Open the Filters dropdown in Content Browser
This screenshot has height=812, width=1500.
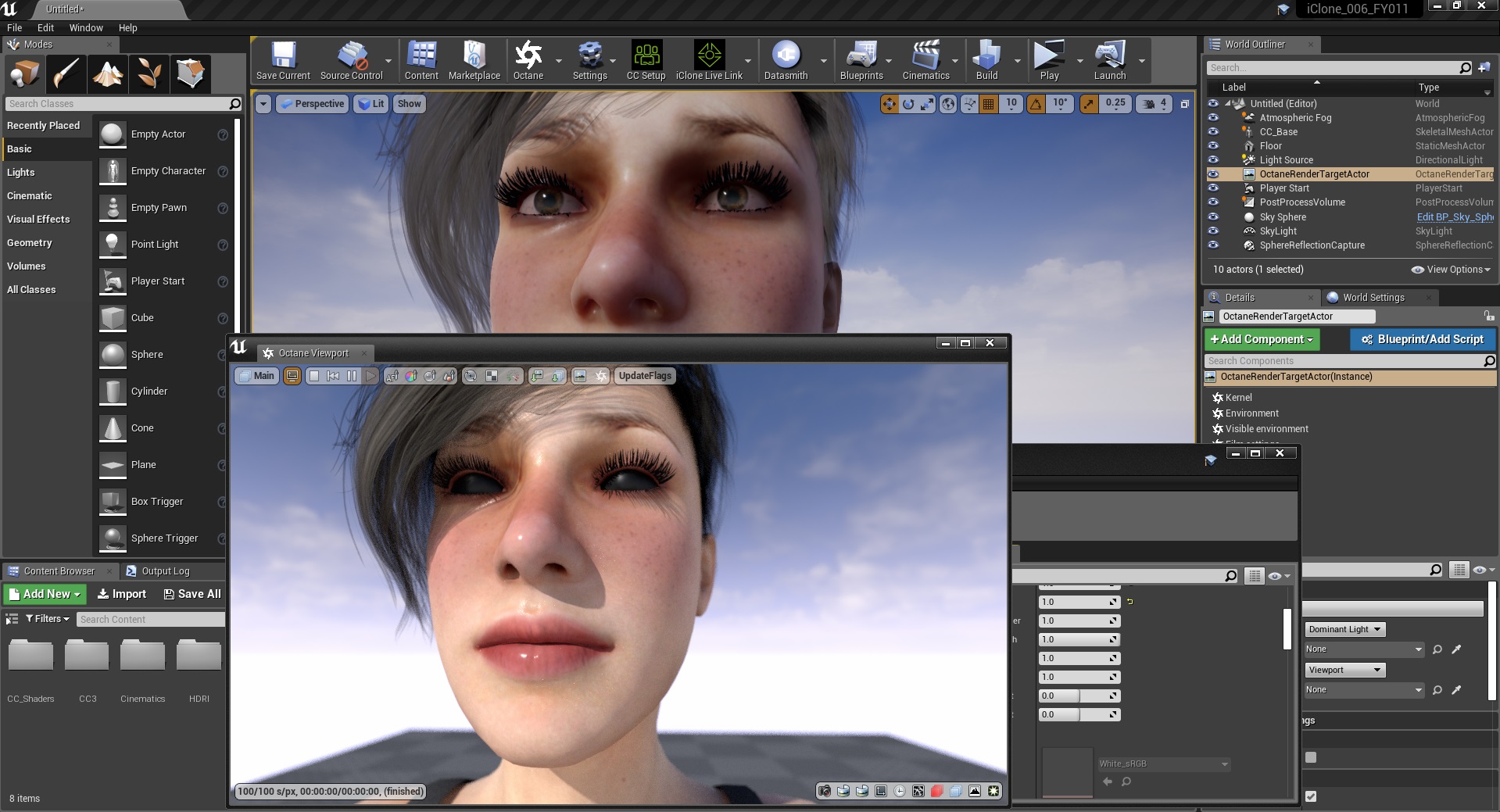point(48,619)
